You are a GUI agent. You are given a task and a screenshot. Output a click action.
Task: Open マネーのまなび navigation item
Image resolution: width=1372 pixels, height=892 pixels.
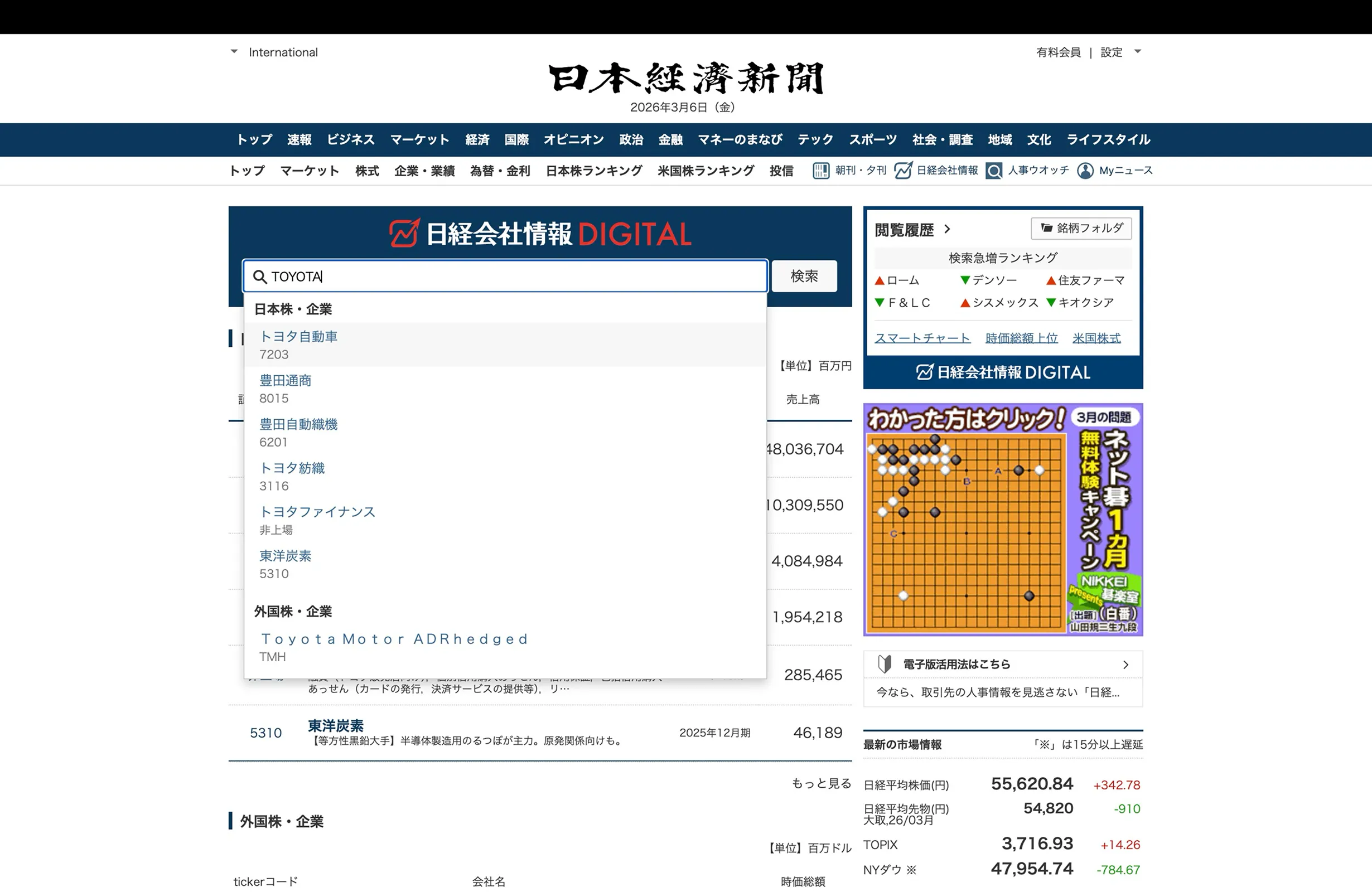point(740,140)
